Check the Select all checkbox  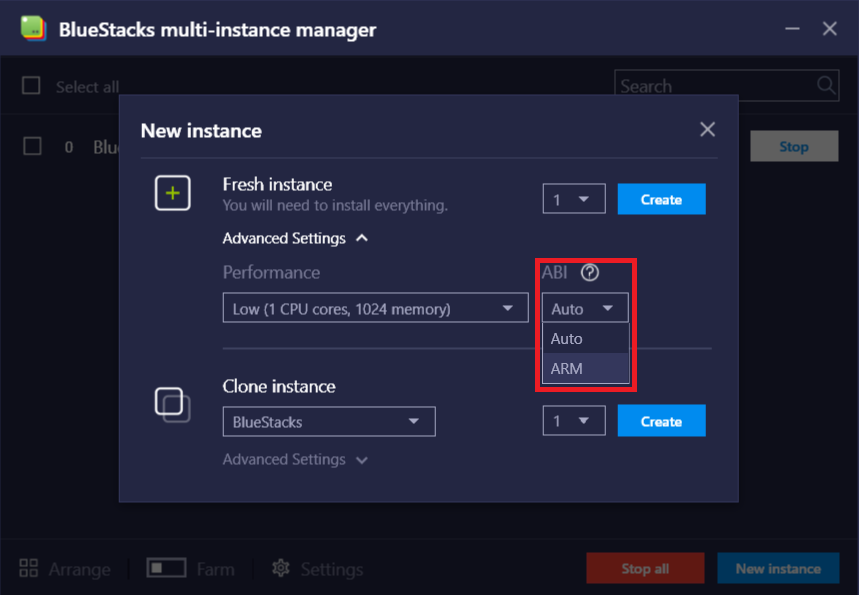click(31, 85)
